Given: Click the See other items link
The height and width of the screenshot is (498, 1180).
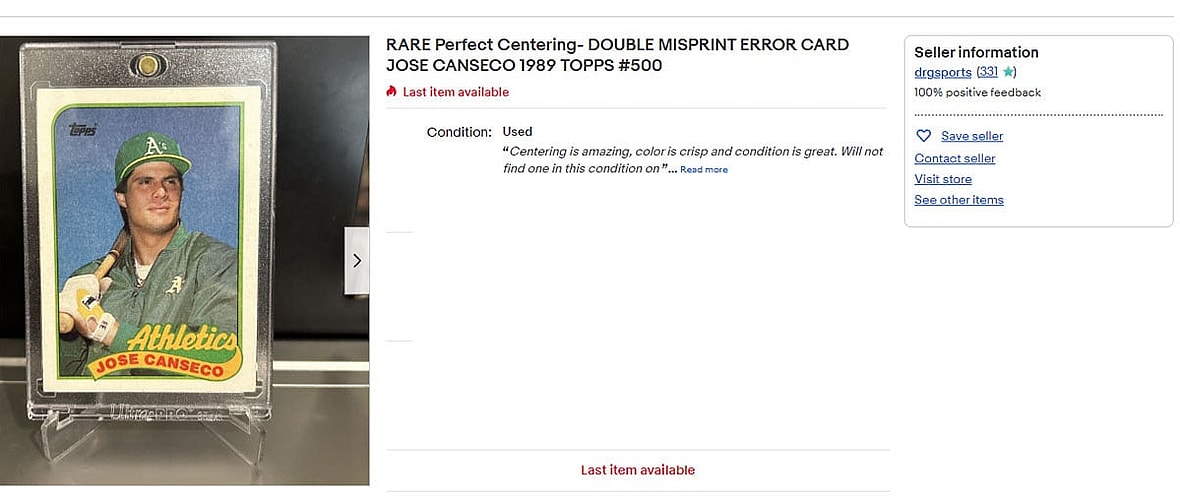Looking at the screenshot, I should [958, 200].
